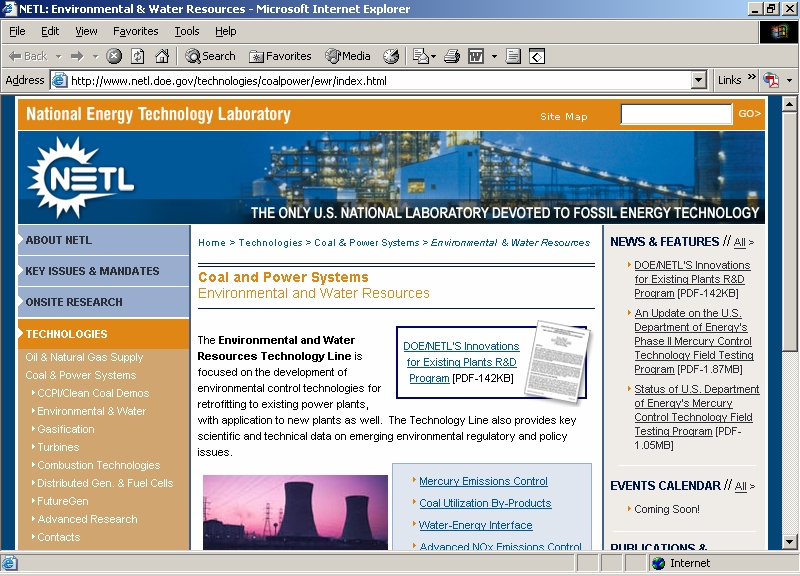Open the Coal Utilization By-Products link
This screenshot has height=576, width=800.
(485, 503)
